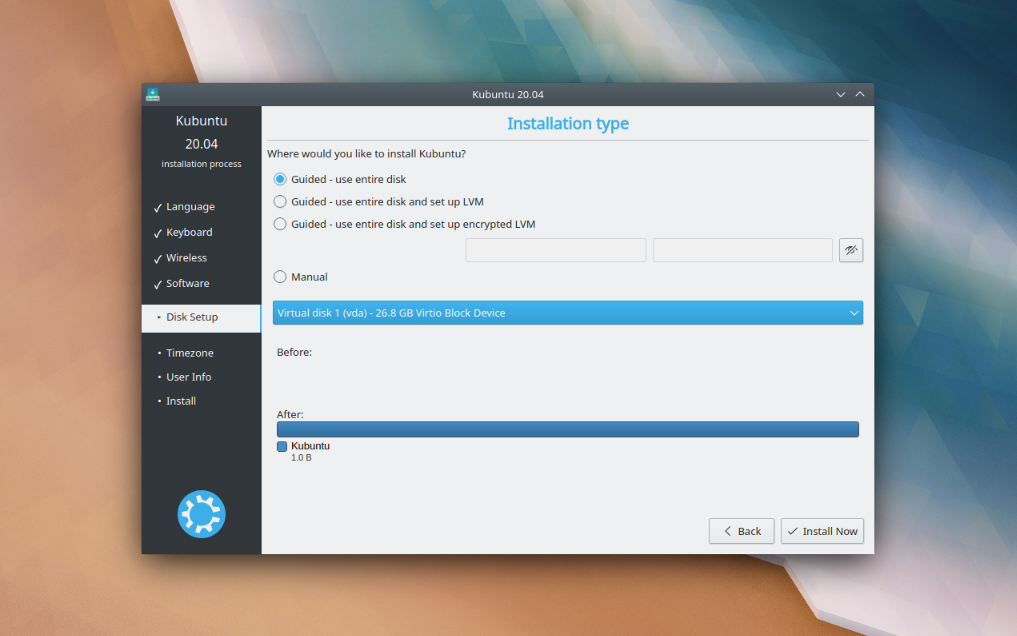The image size is (1017, 636).
Task: Click the installer icon in the title bar
Action: tap(153, 94)
